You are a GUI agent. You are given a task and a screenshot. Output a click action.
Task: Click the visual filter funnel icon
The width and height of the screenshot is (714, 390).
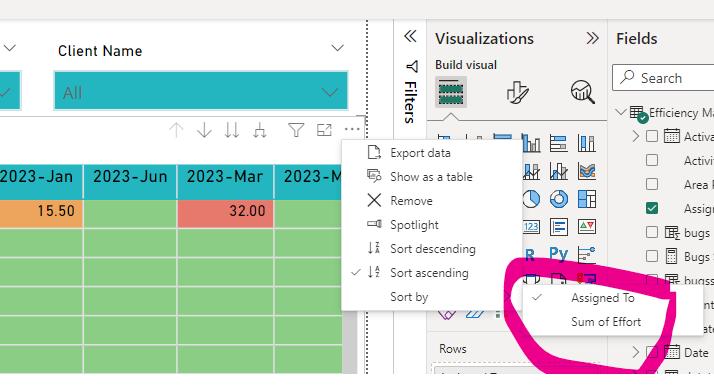[x=296, y=130]
